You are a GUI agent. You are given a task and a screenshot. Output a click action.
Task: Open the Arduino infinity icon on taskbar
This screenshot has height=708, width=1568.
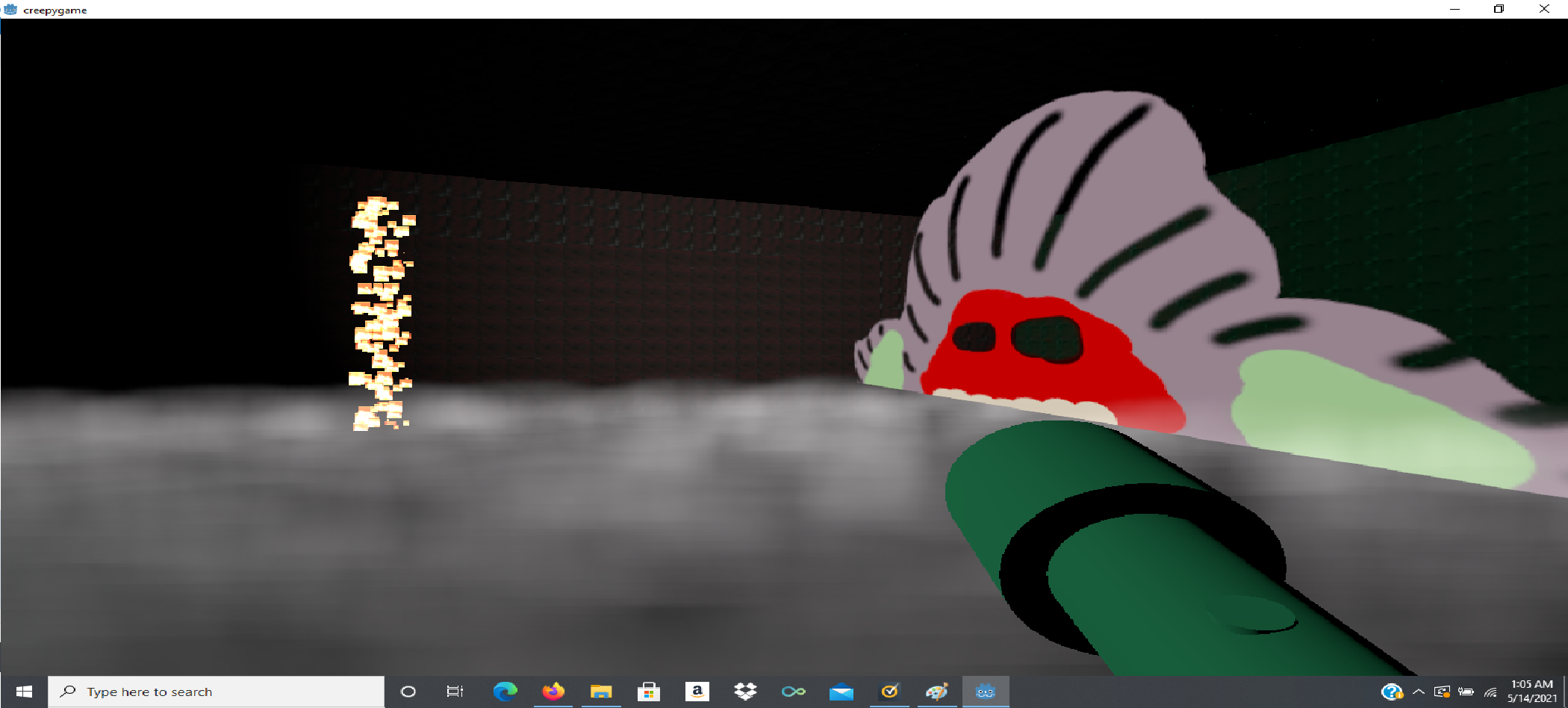click(793, 692)
